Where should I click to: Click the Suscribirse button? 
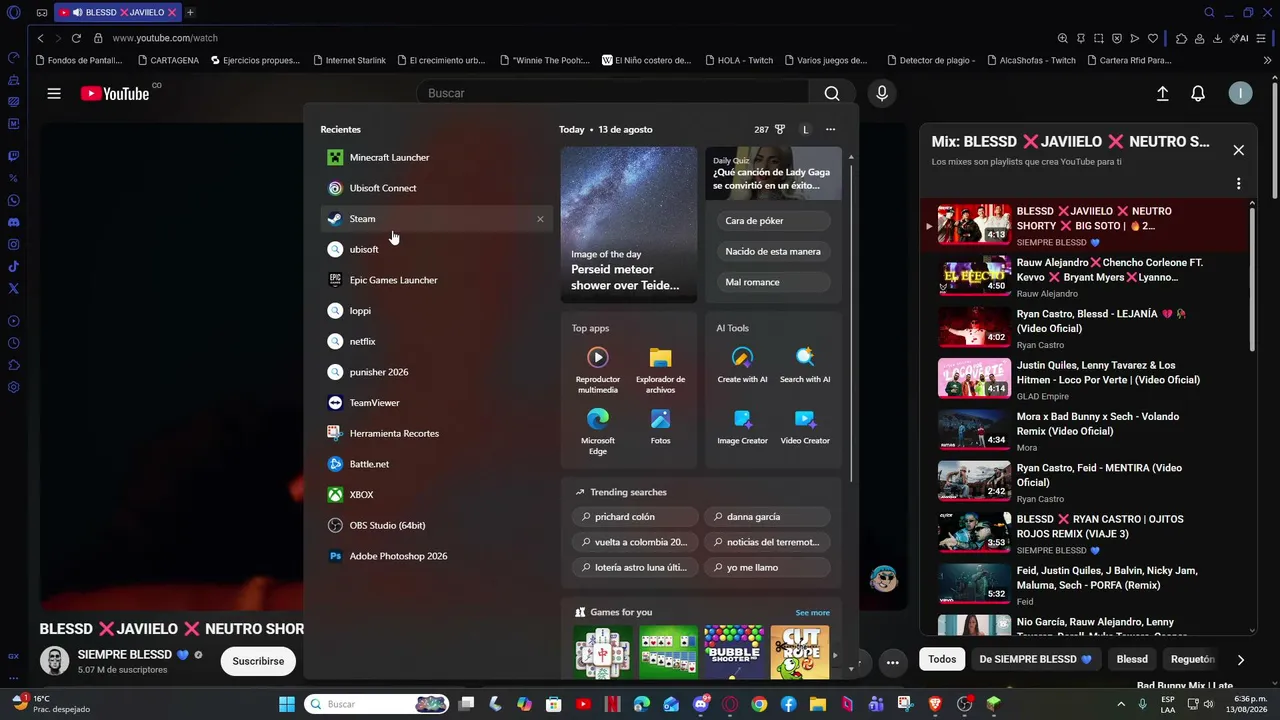click(258, 661)
